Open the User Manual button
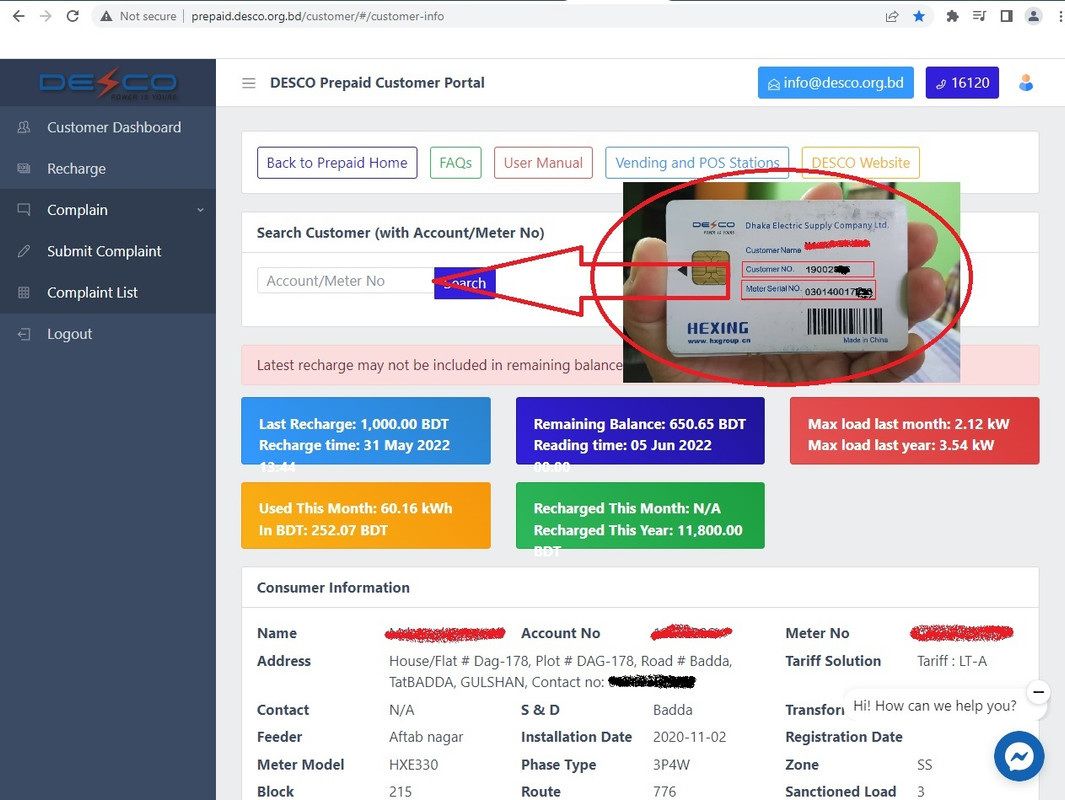Image resolution: width=1065 pixels, height=800 pixels. (x=543, y=163)
